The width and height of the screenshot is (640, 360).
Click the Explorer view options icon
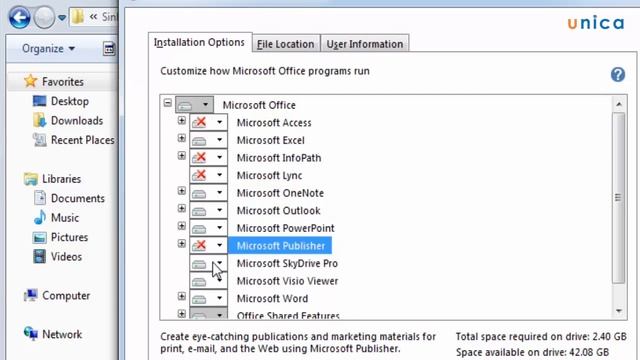click(109, 49)
